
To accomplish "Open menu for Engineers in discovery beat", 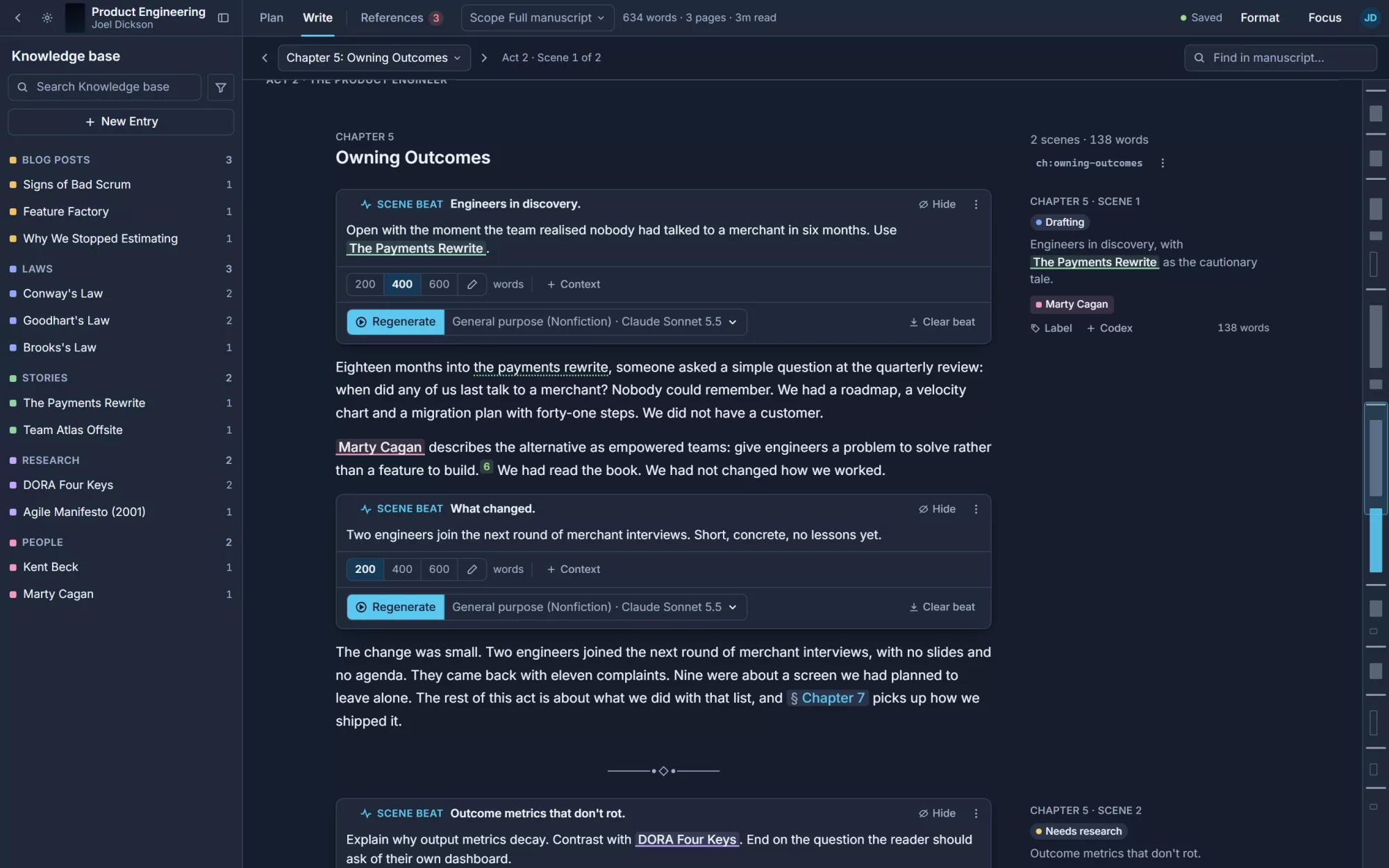I will tap(976, 204).
